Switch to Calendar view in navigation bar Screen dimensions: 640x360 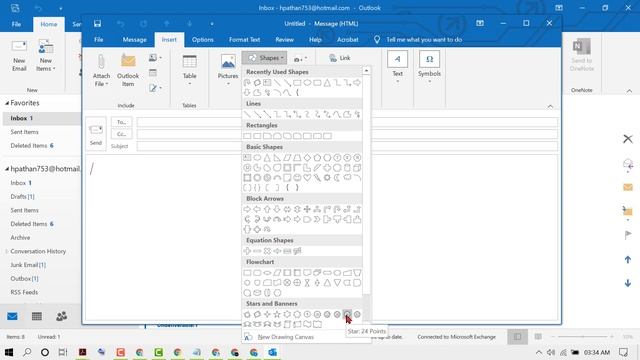37,316
